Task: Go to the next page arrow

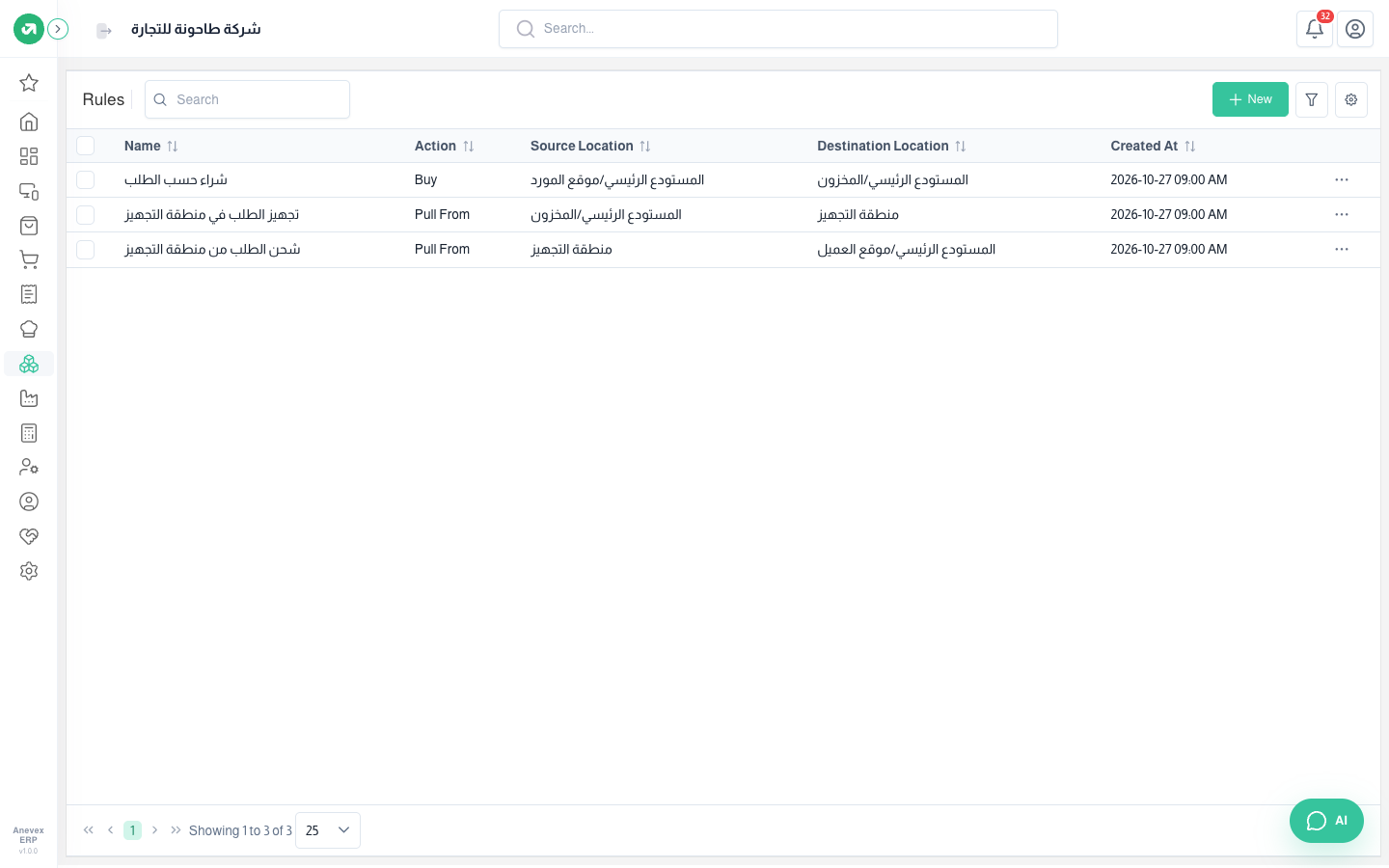Action: click(x=154, y=830)
